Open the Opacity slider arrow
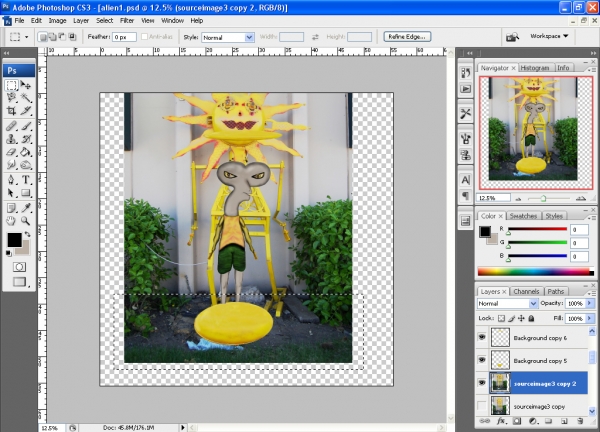Screen dimensions: 600x432 tap(590, 303)
